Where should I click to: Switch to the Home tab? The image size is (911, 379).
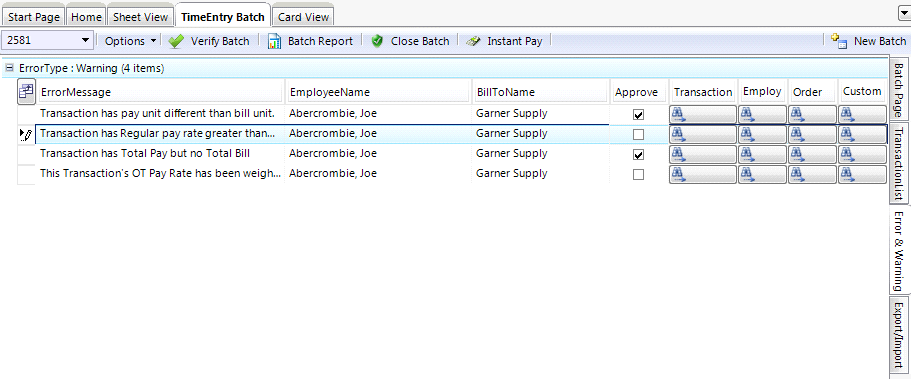click(x=86, y=17)
